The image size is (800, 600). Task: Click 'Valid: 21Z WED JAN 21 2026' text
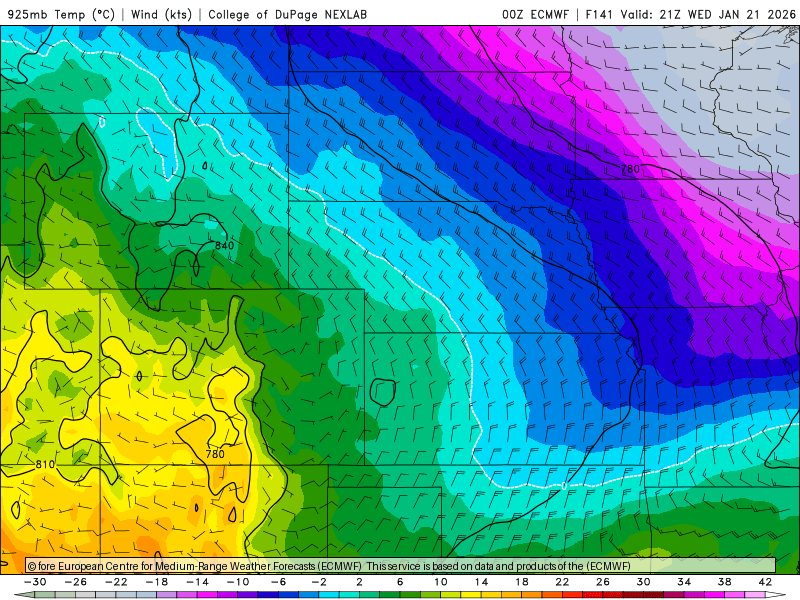pyautogui.click(x=708, y=14)
